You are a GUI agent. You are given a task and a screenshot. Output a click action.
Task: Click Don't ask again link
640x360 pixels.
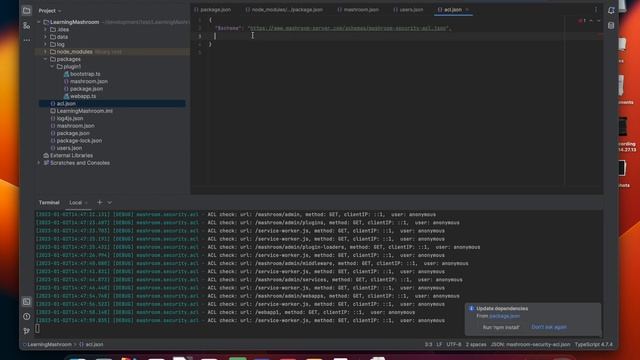click(549, 327)
